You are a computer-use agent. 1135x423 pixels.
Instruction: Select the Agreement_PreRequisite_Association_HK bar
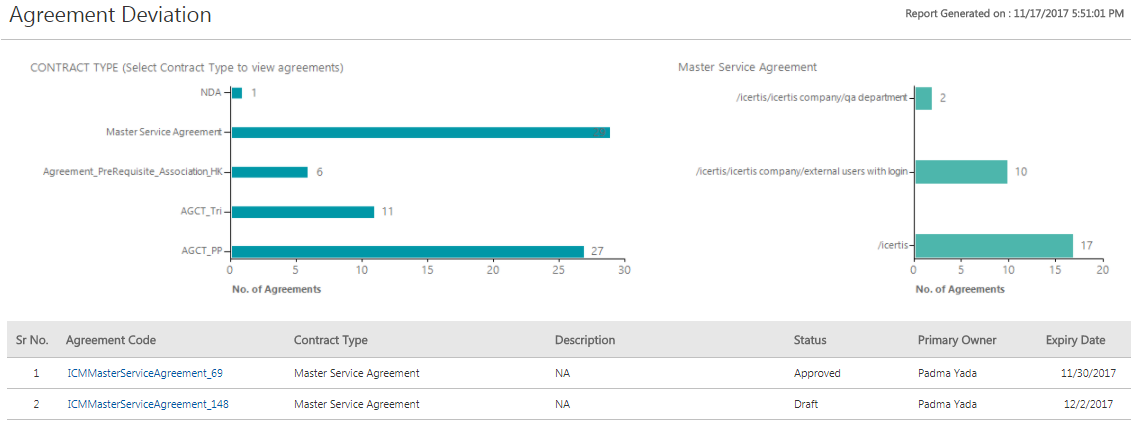[x=269, y=172]
